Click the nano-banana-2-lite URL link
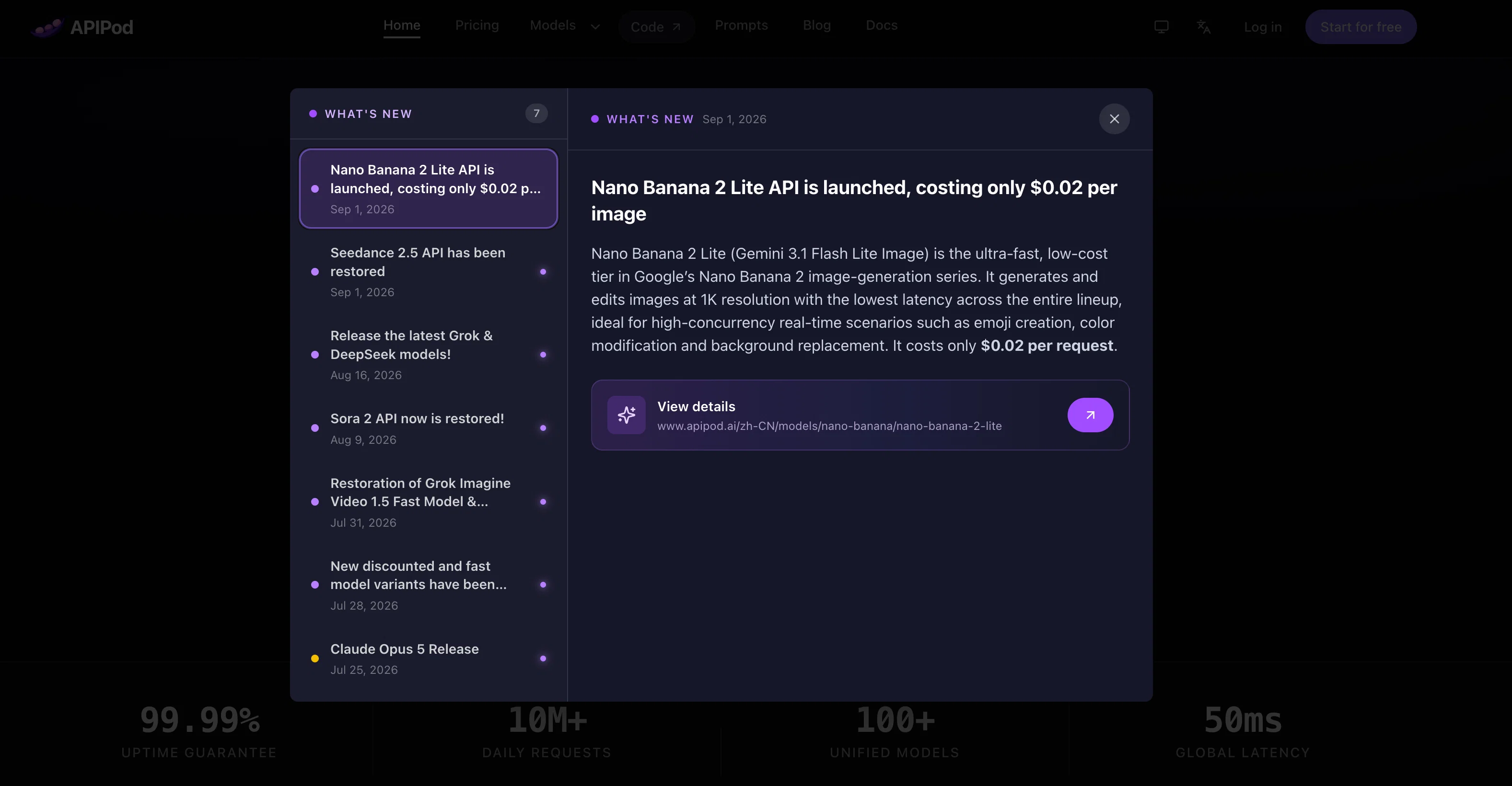Viewport: 1512px width, 786px height. (829, 426)
